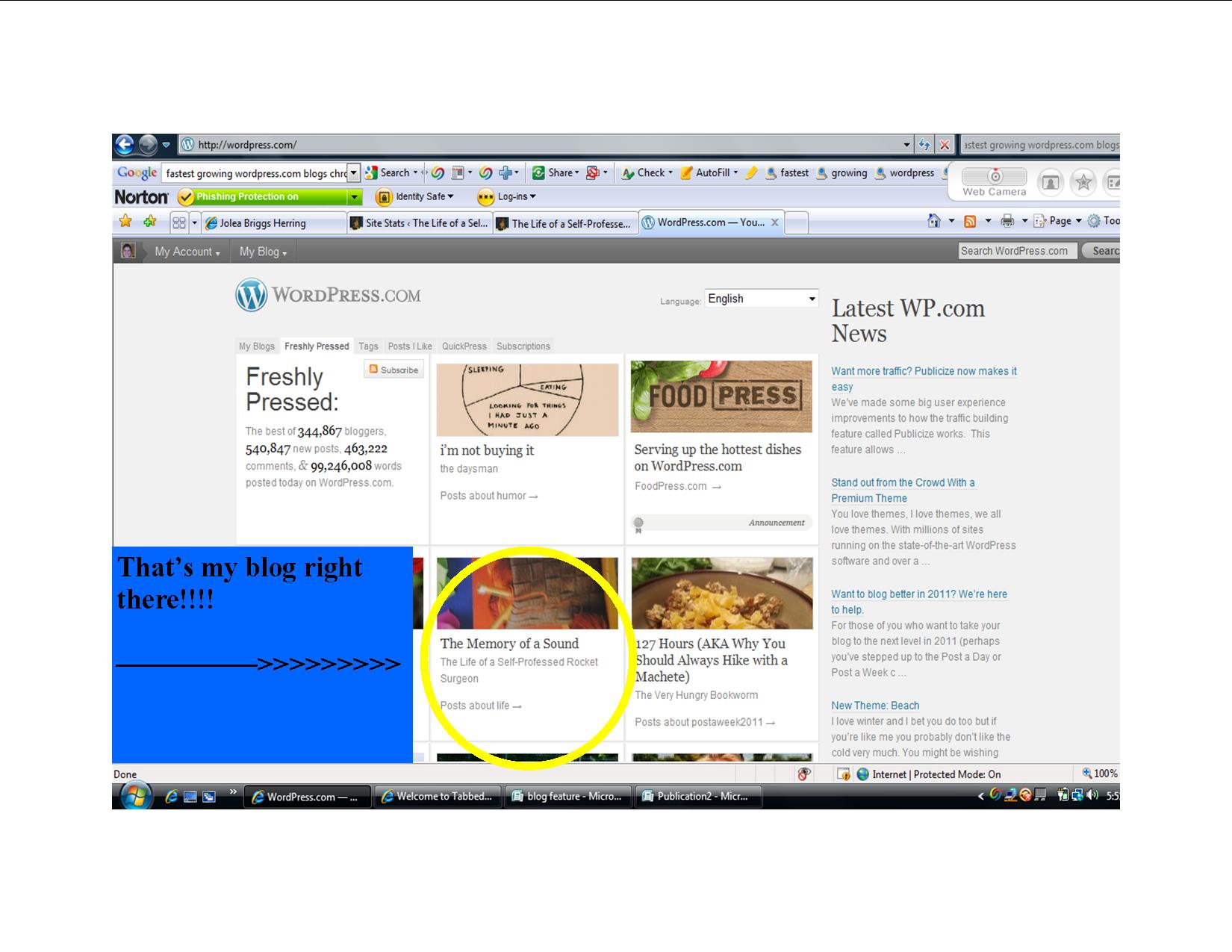The image size is (1232, 952).
Task: Open "The Memory of a Sound" post link
Action: click(x=509, y=644)
